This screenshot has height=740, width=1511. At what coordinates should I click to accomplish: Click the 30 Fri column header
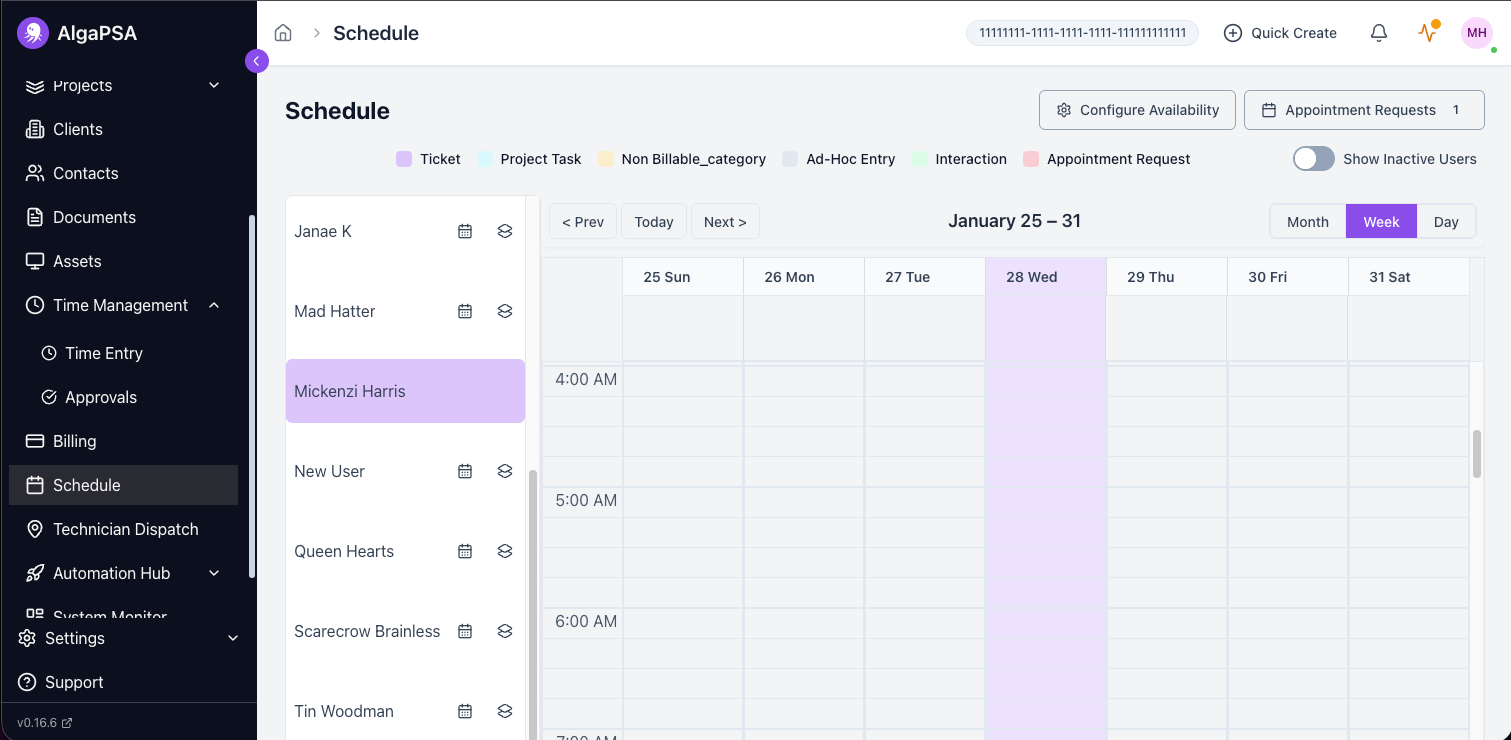point(1287,277)
